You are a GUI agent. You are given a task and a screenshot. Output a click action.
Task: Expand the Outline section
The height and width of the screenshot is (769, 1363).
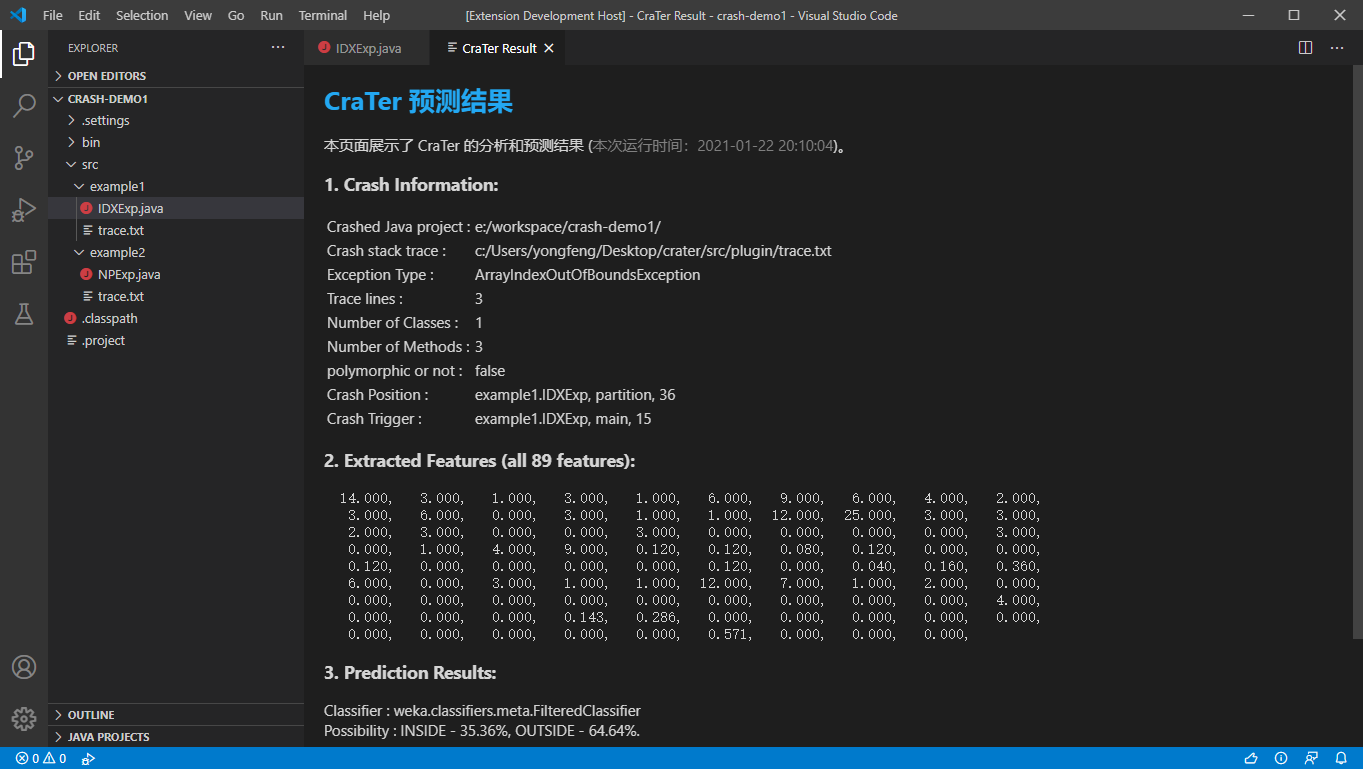point(176,715)
